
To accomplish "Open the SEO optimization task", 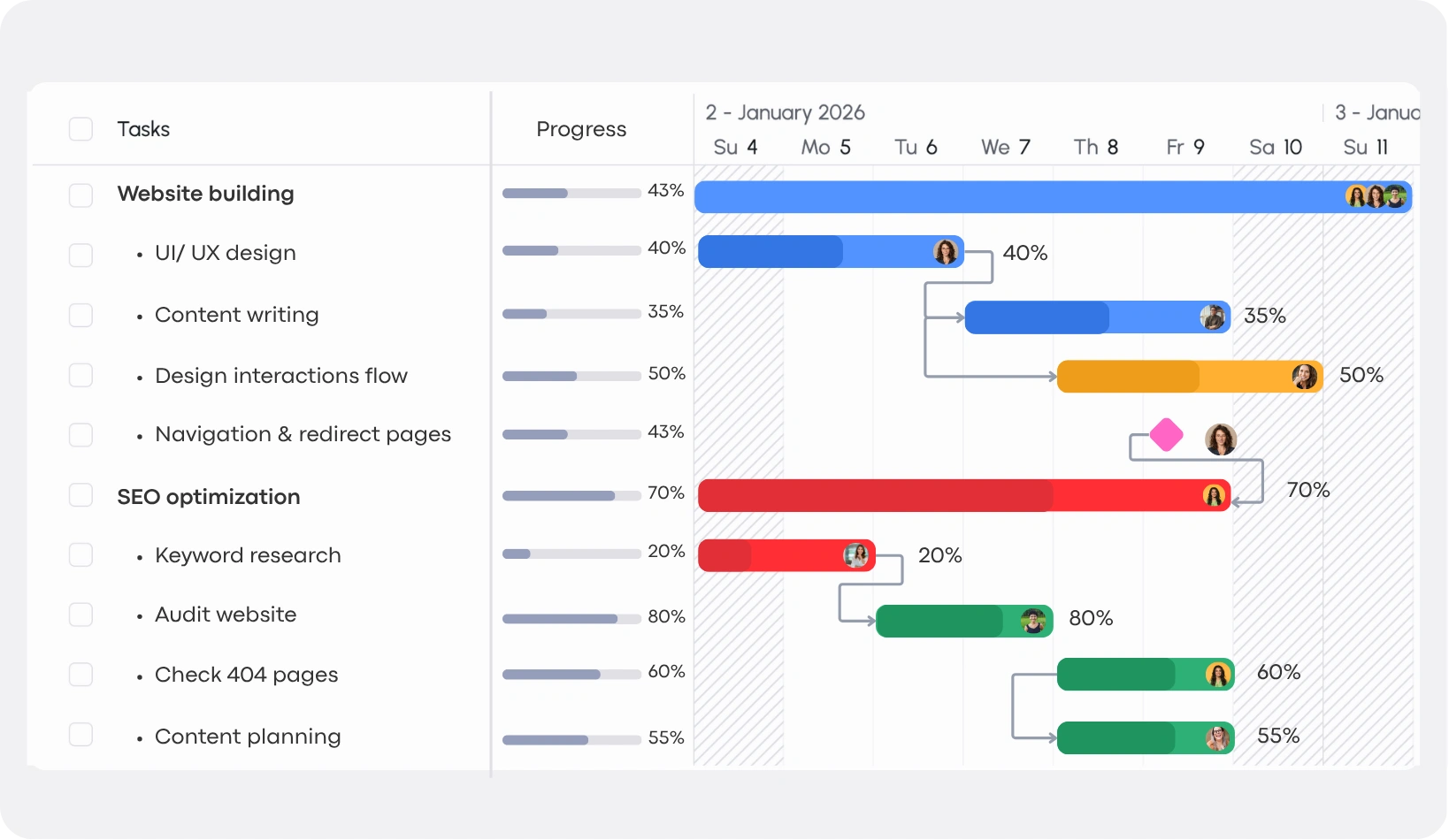I will 209,497.
